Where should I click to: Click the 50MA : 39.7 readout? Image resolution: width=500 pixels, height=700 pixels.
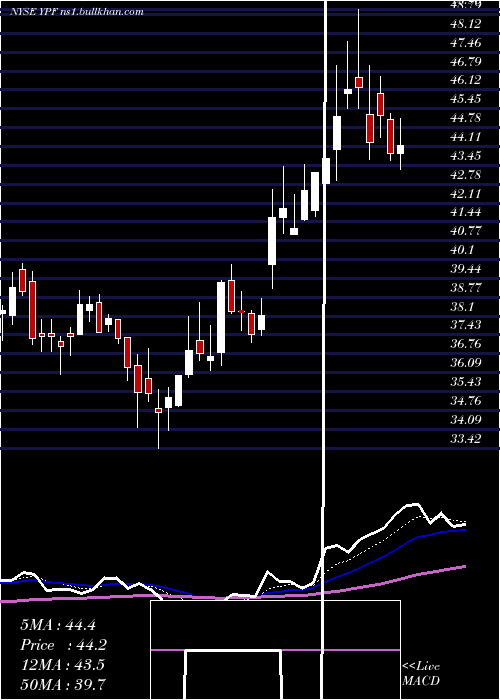click(63, 684)
